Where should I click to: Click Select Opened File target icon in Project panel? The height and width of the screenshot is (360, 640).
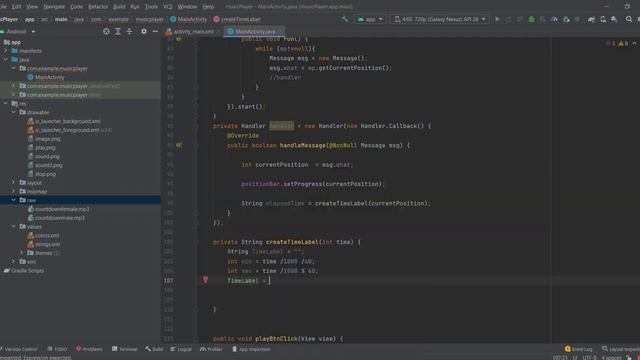(x=106, y=31)
